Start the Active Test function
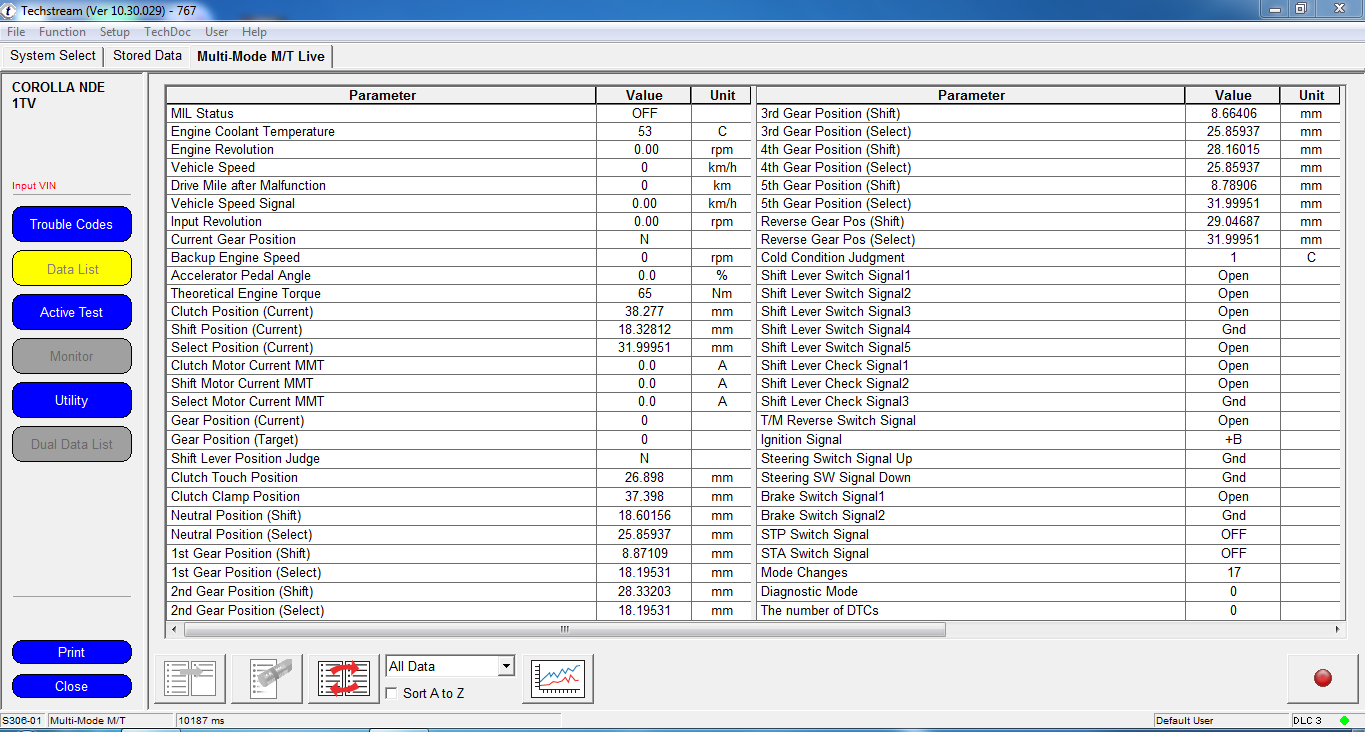 71,312
